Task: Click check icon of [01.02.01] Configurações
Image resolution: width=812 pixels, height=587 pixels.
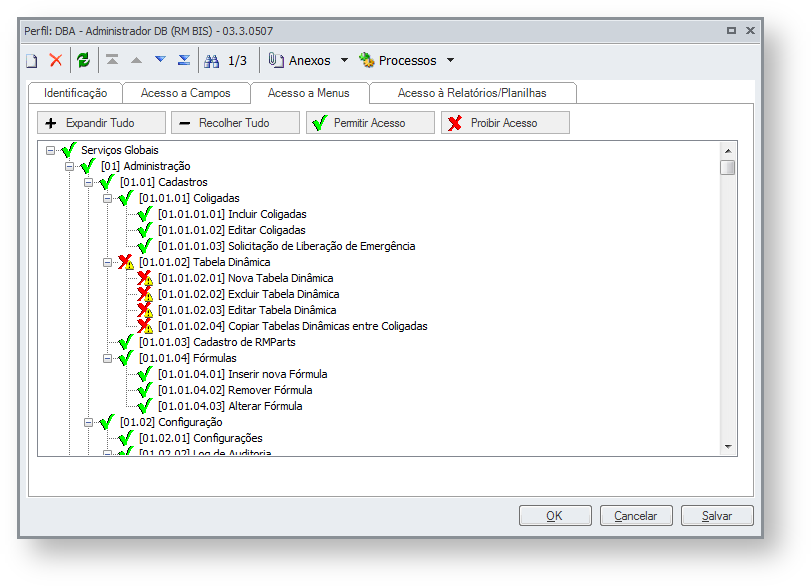Action: [x=126, y=438]
